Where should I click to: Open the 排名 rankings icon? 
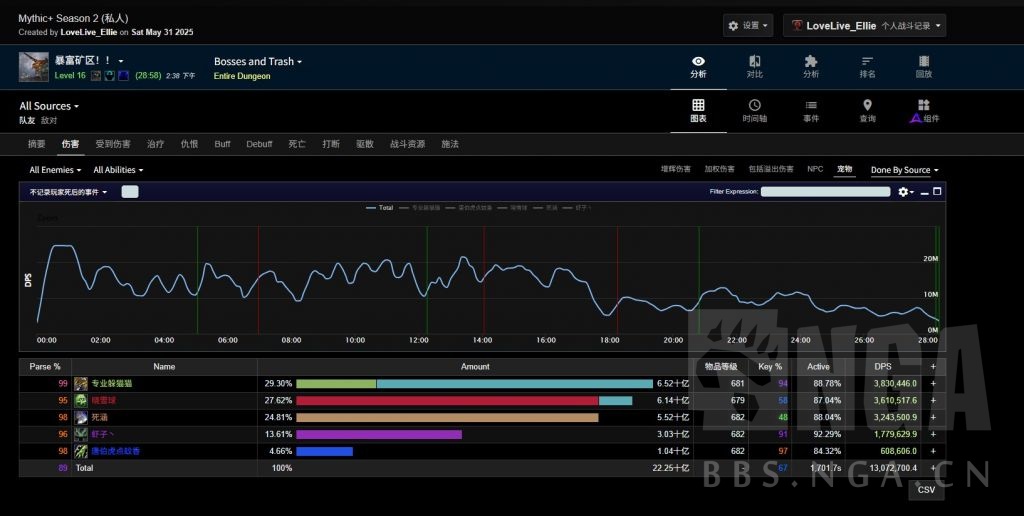[x=867, y=66]
